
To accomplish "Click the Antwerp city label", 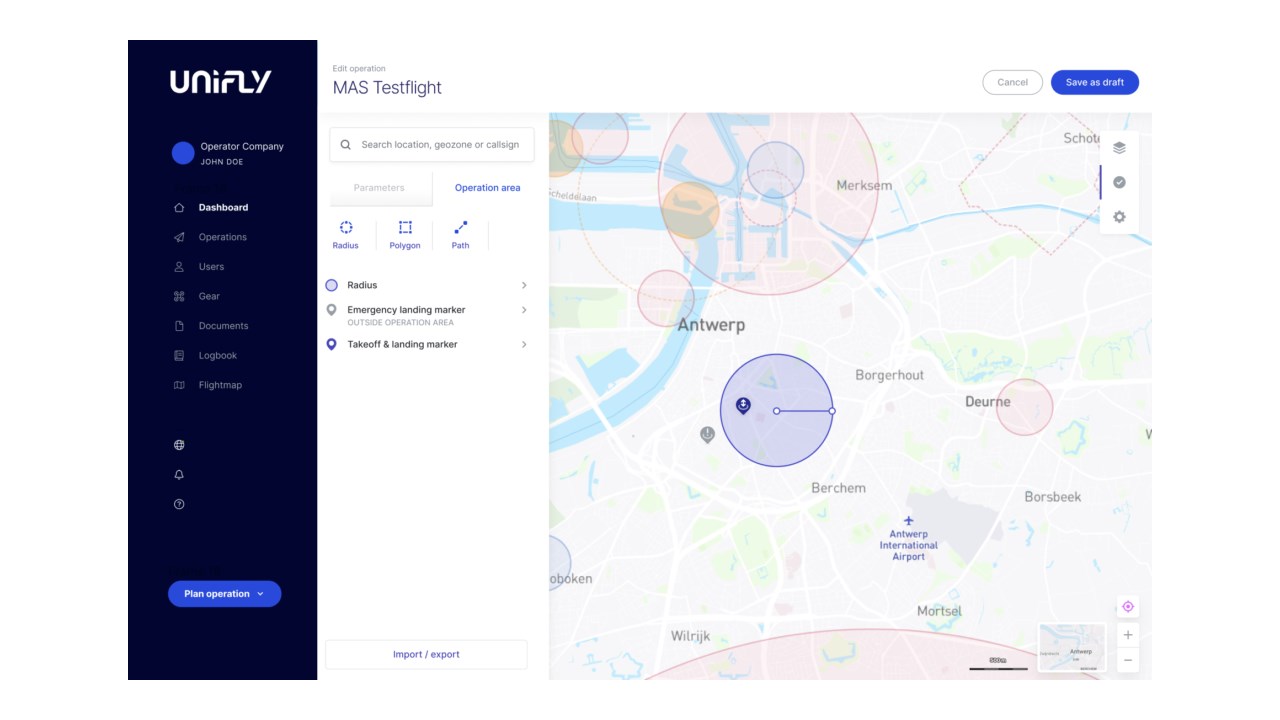I will [711, 325].
